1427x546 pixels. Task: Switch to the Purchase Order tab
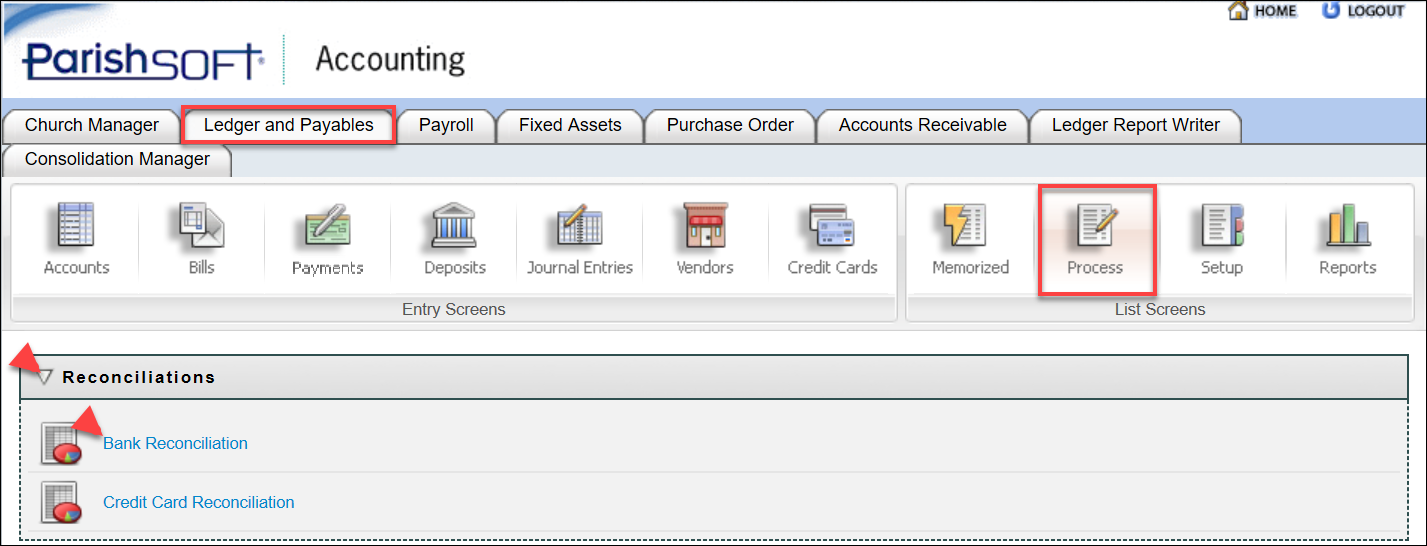click(730, 126)
